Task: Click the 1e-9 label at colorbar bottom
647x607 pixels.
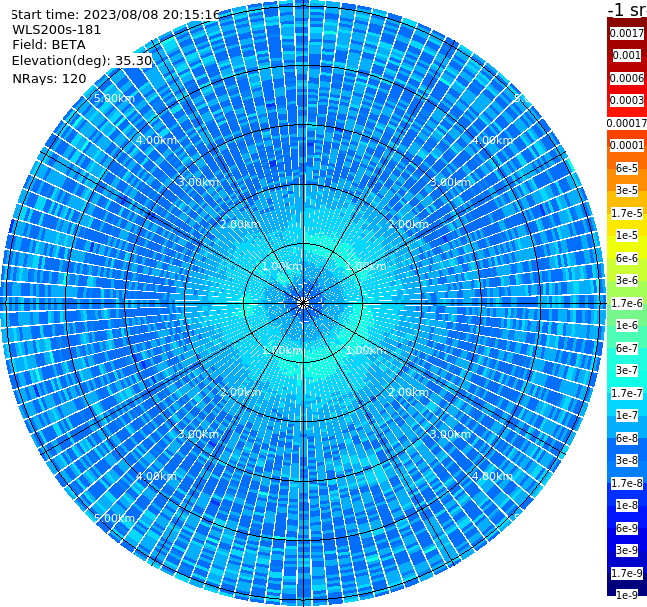Action: click(627, 595)
